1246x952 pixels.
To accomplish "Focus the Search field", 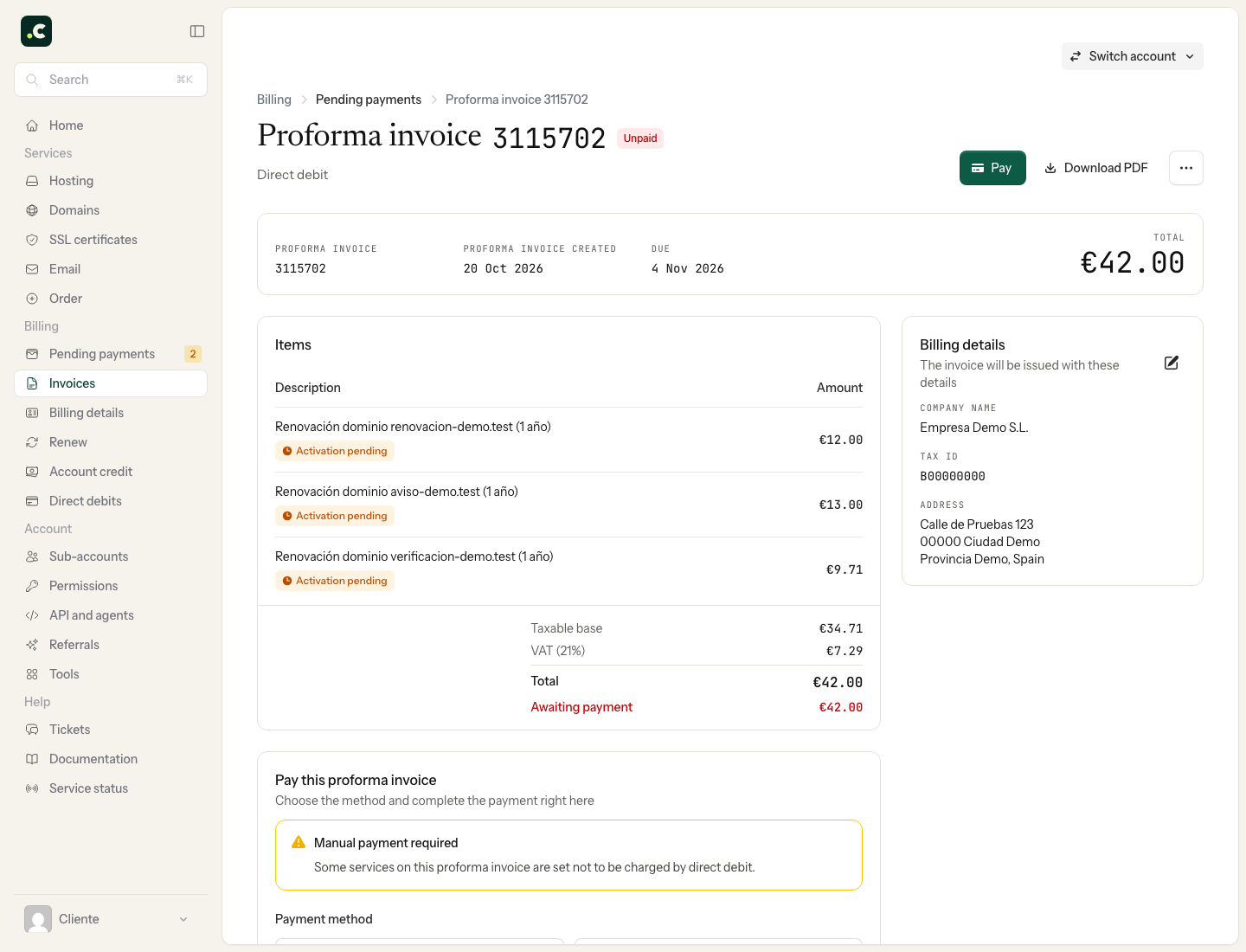I will pyautogui.click(x=111, y=80).
